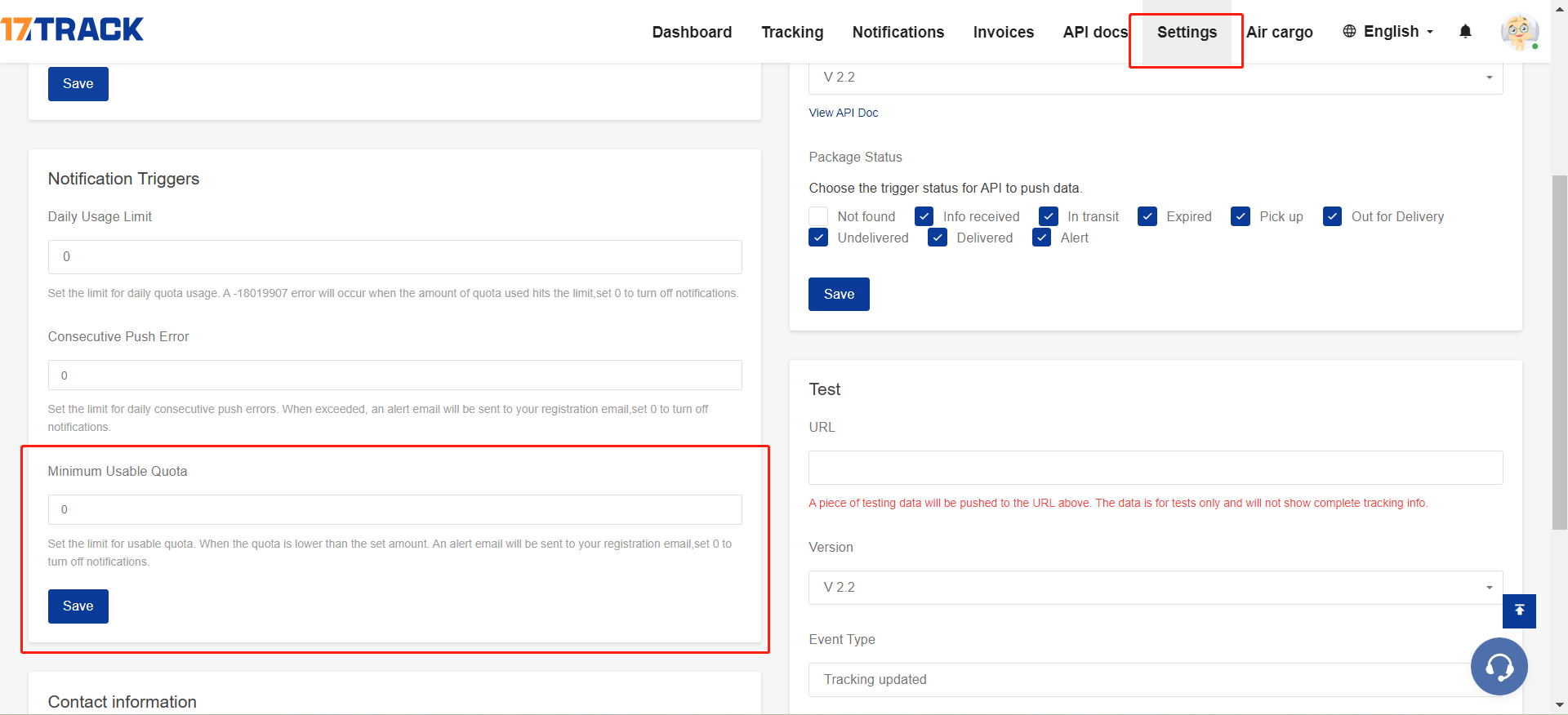Open the notification bell
Viewport: 1568px width, 715px height.
(1465, 32)
